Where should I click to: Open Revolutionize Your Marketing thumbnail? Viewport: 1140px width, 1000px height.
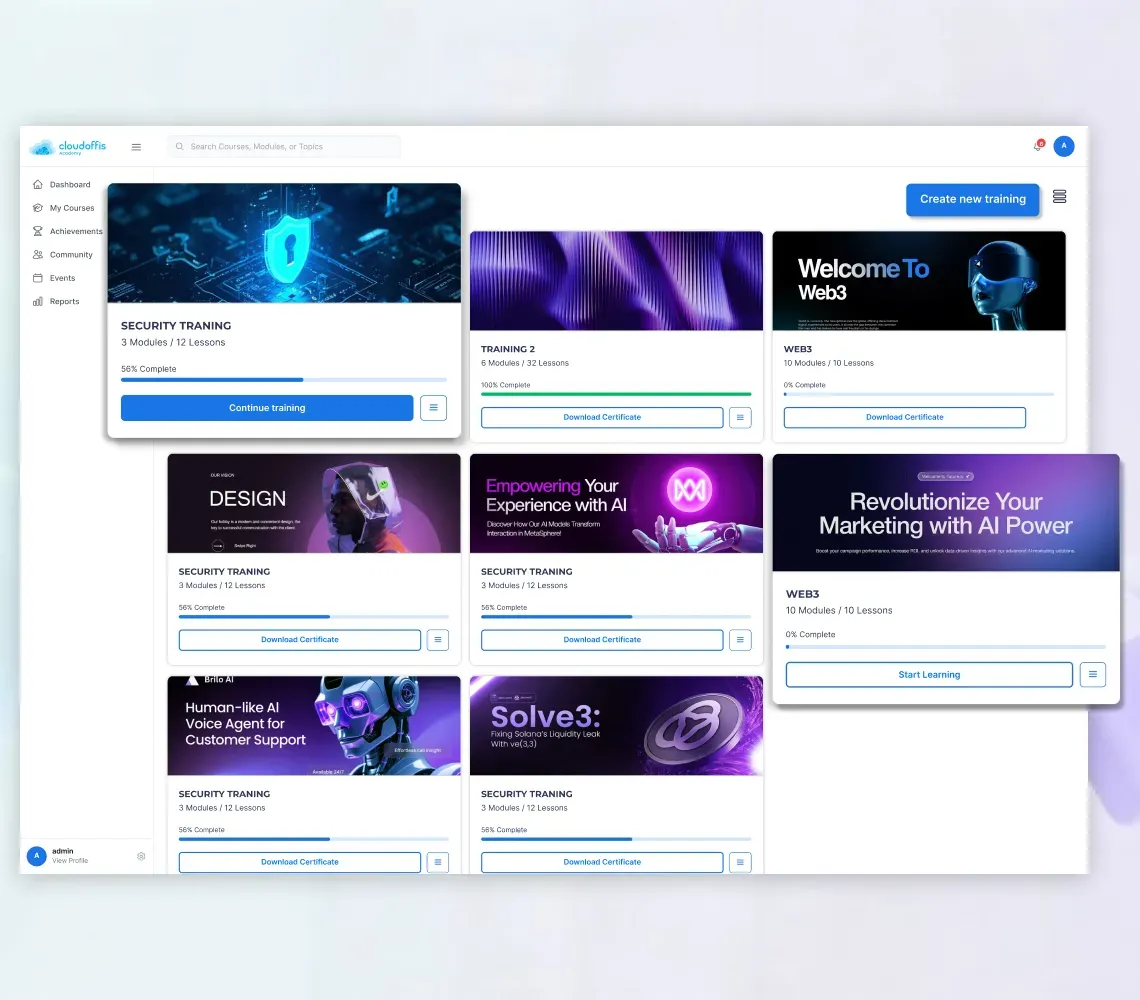[x=946, y=513]
